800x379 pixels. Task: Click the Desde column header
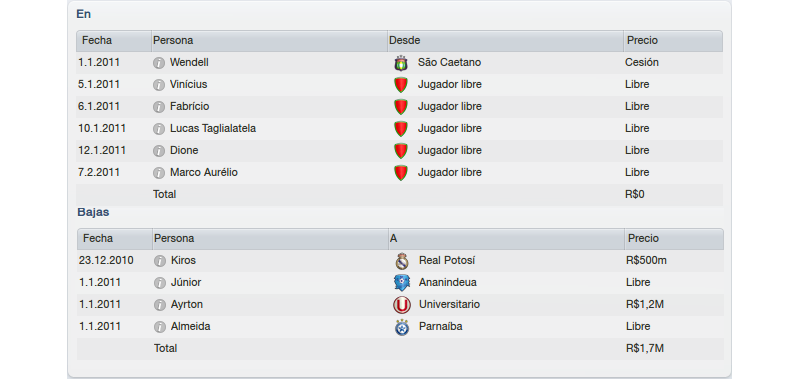point(505,40)
